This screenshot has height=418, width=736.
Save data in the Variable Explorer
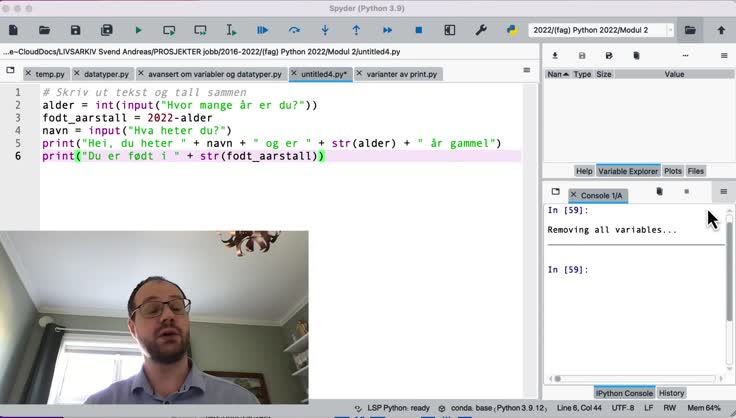coord(582,56)
